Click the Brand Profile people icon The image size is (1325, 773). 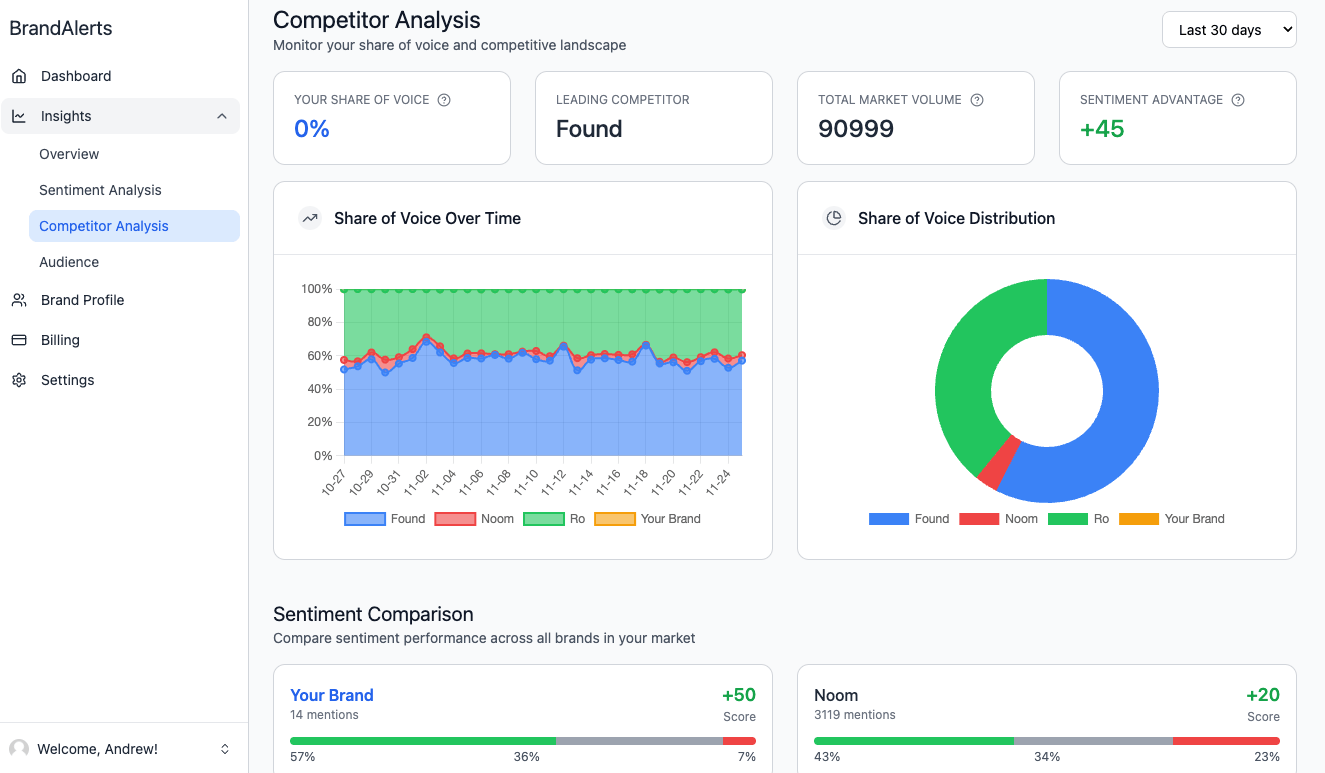pos(19,300)
